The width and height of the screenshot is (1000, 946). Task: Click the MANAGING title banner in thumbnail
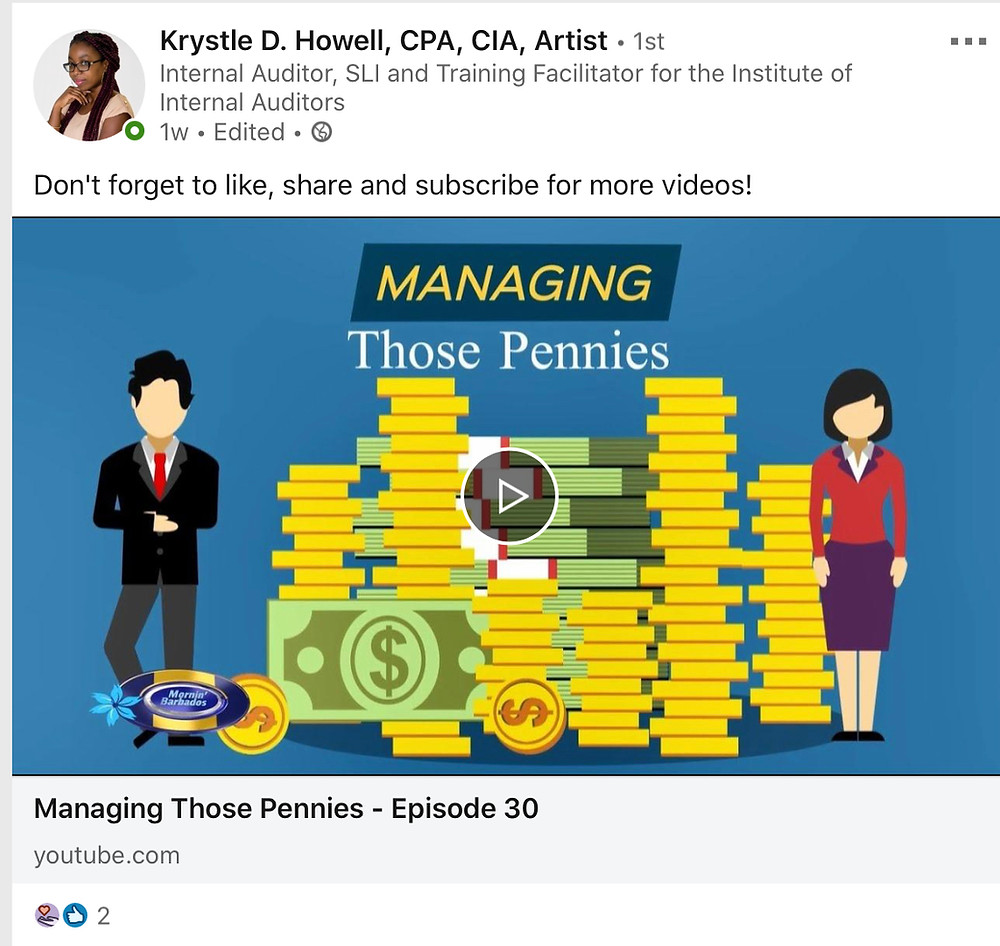[x=514, y=281]
